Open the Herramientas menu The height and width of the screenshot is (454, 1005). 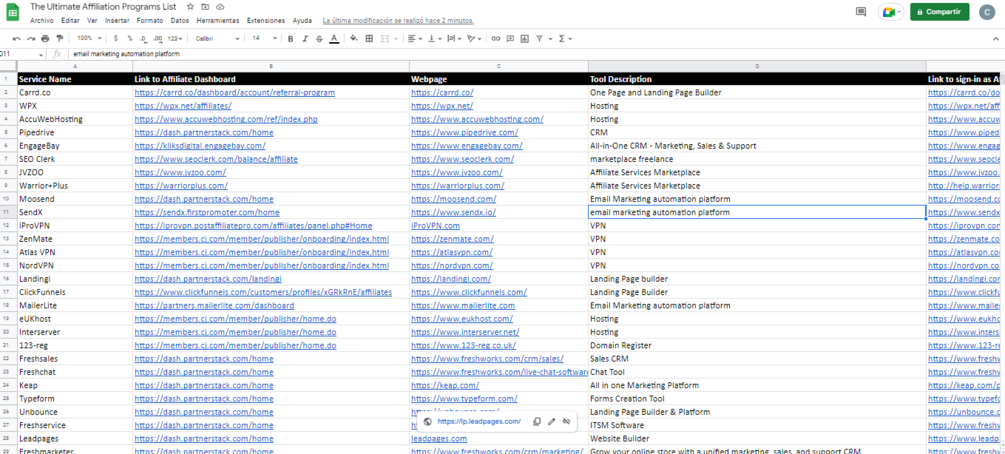[x=218, y=21]
